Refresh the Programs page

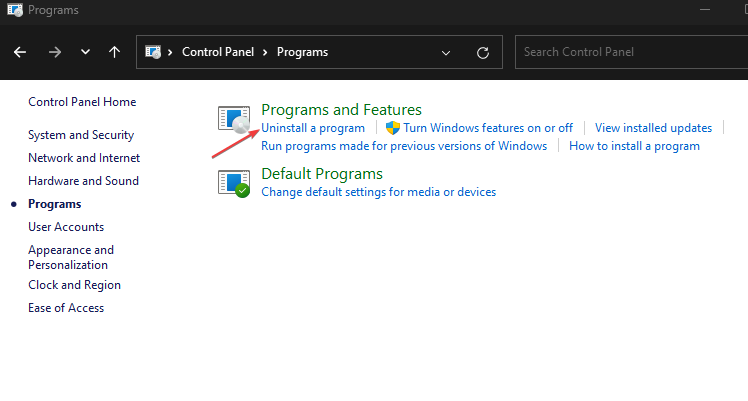click(x=483, y=52)
